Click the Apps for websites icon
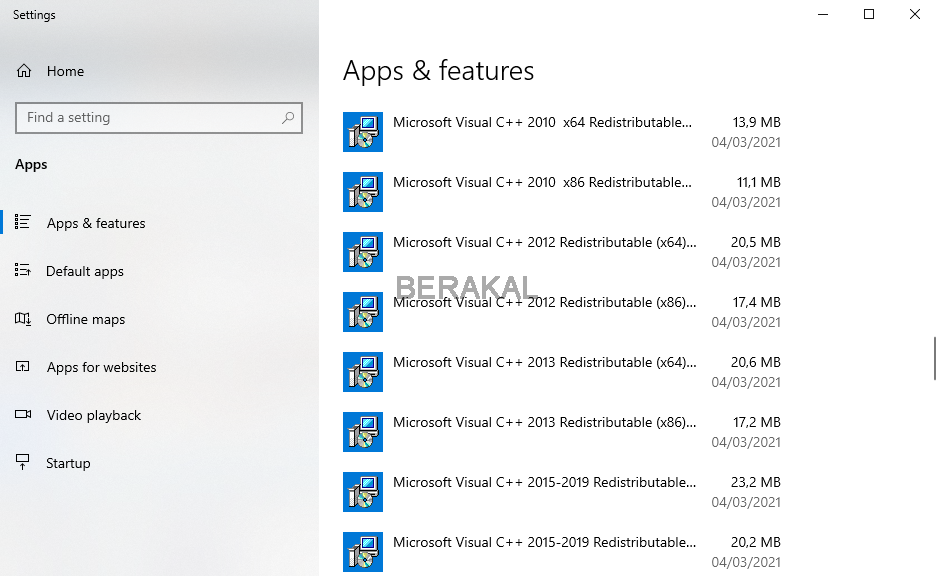The height and width of the screenshot is (576, 936). pyautogui.click(x=23, y=366)
